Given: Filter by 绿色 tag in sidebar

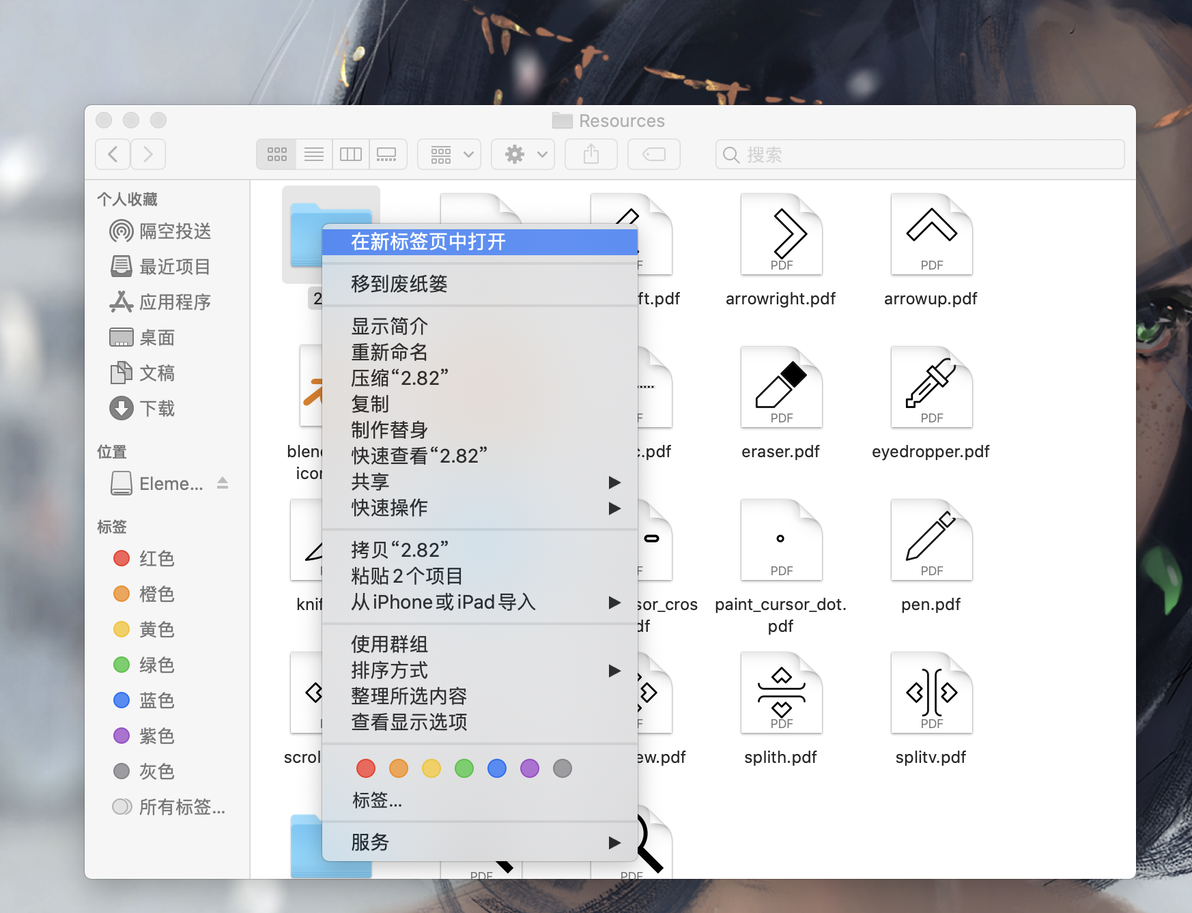Looking at the screenshot, I should (x=144, y=664).
